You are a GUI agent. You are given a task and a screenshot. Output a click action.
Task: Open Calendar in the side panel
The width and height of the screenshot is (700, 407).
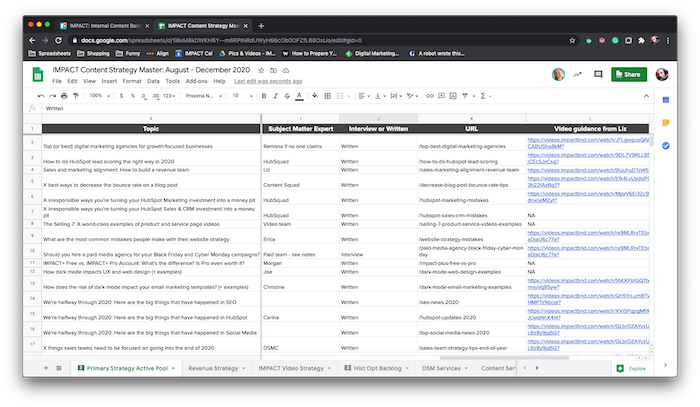[x=666, y=100]
